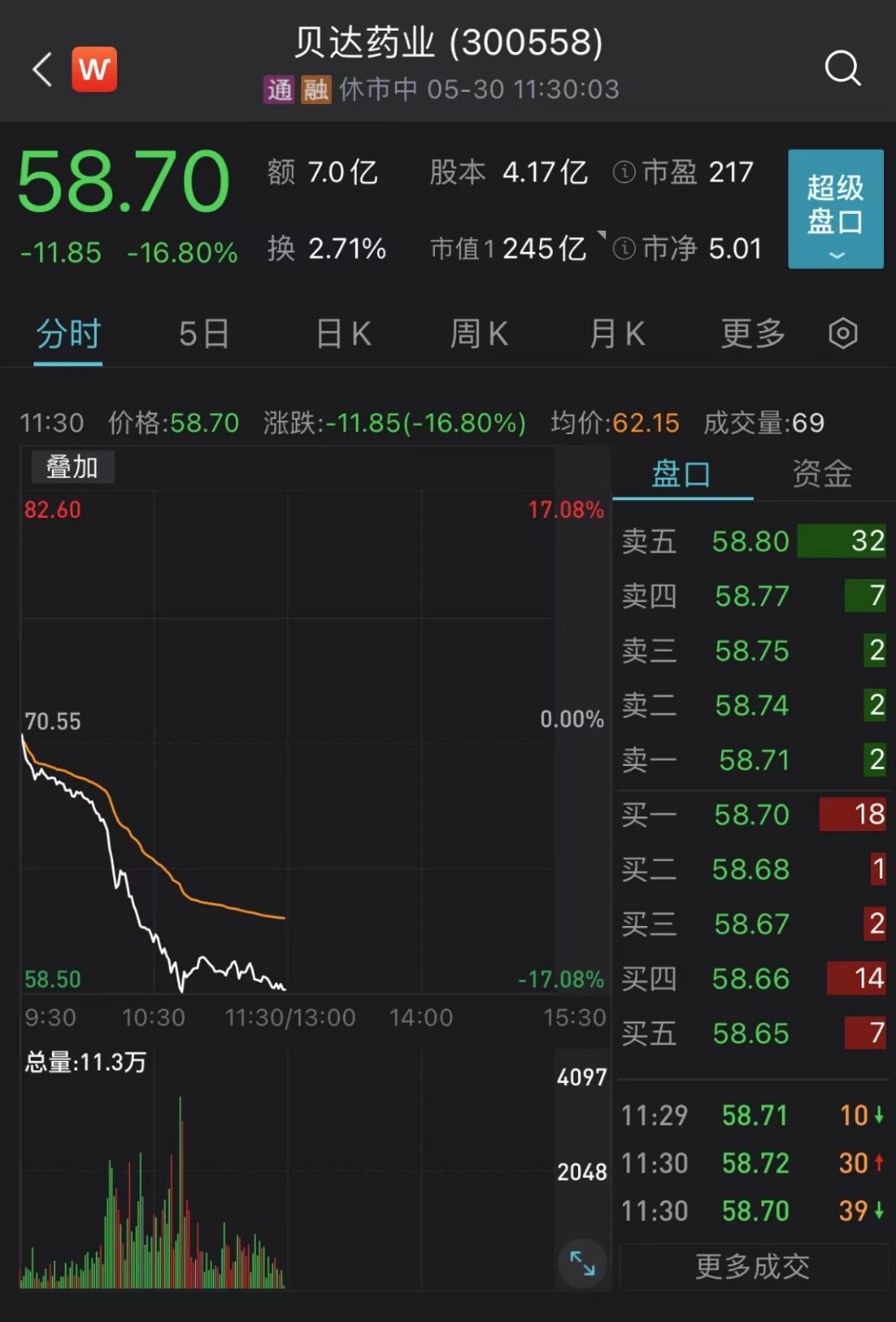Toggle the 叠加 overlay option
The height and width of the screenshot is (1322, 896).
[x=72, y=468]
